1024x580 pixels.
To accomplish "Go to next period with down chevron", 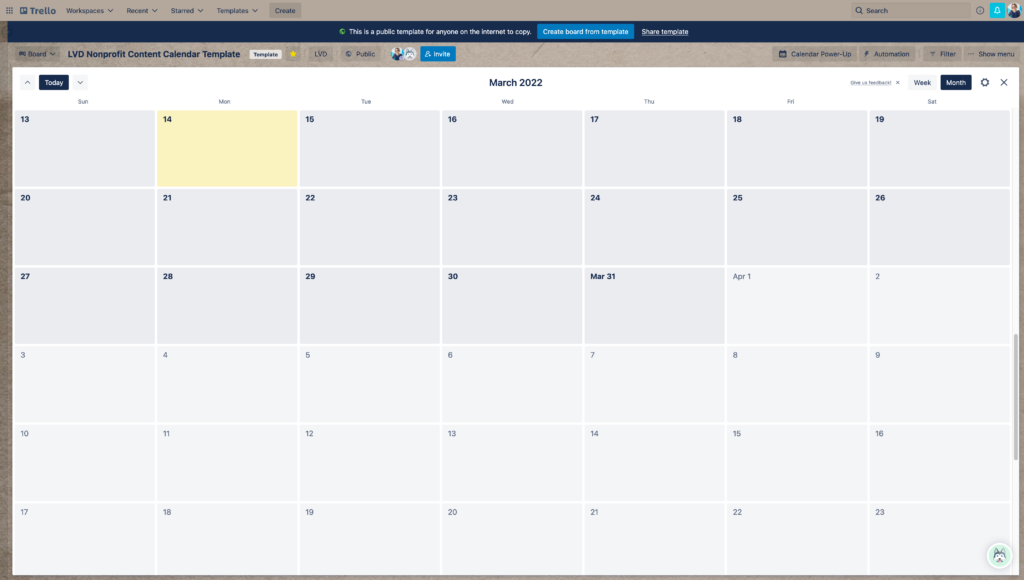I will click(x=80, y=82).
